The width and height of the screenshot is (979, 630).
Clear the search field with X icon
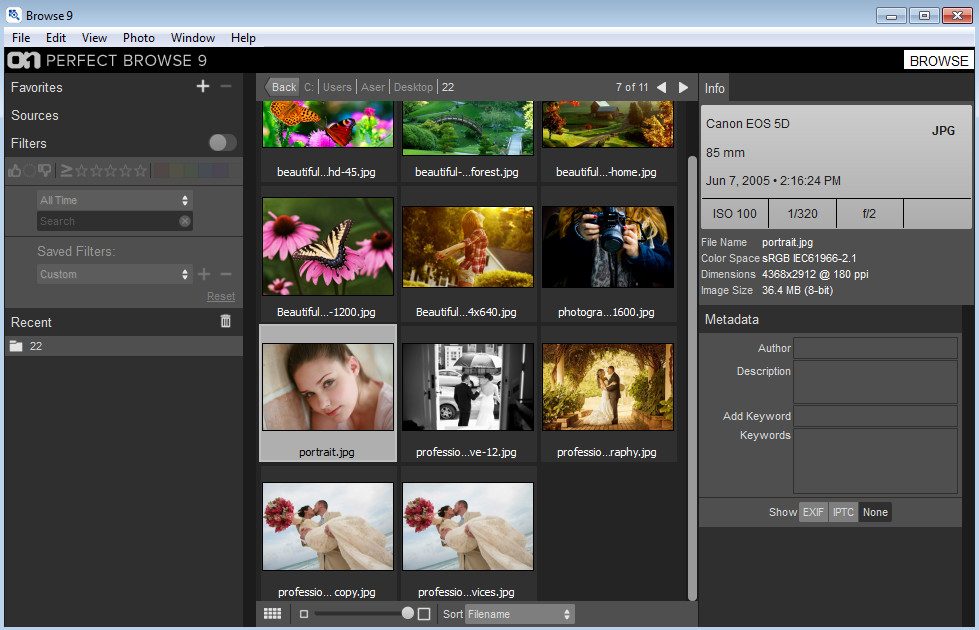(x=185, y=221)
